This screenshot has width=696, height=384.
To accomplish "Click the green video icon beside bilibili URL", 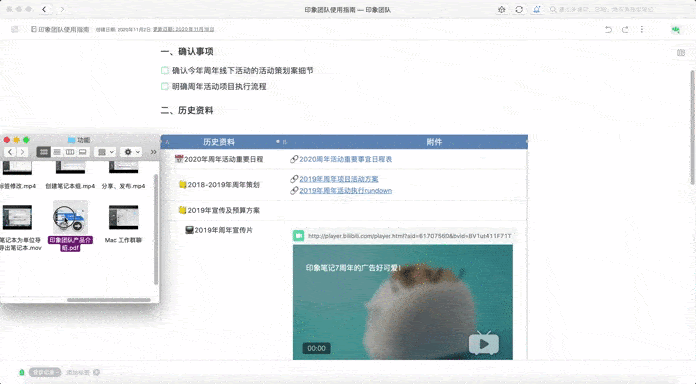I will [x=298, y=236].
